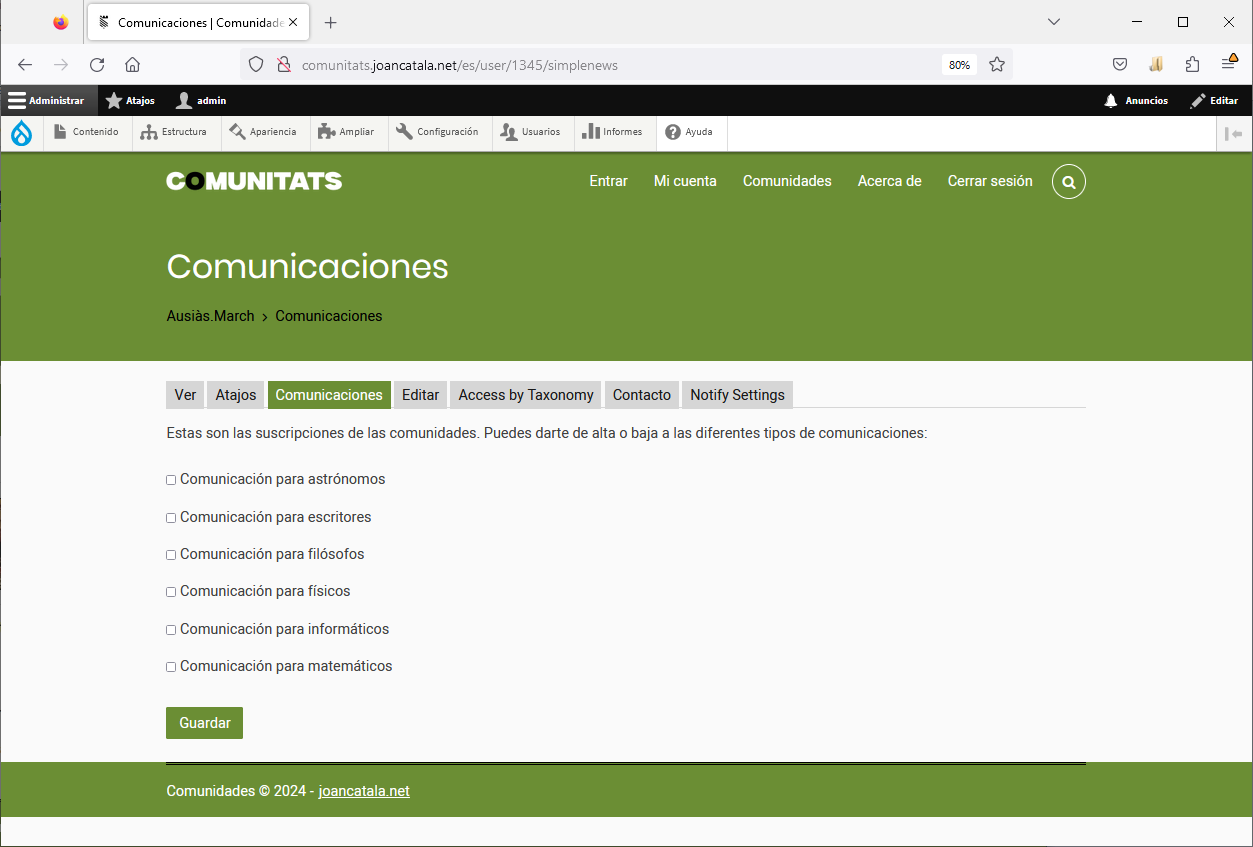Open the Firefox extensions puzzle icon

tap(1192, 65)
